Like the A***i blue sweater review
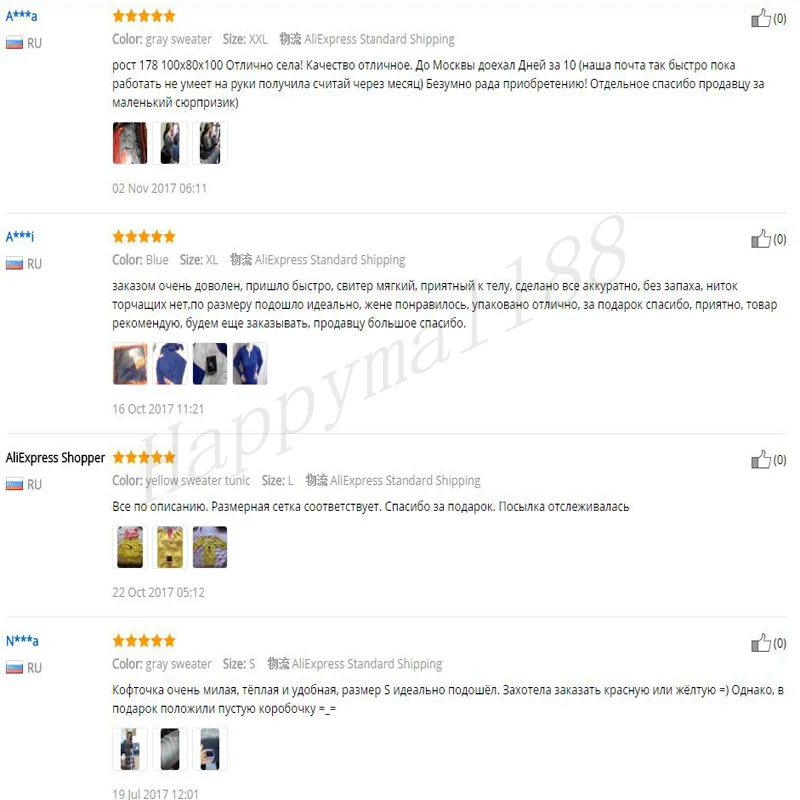This screenshot has height=800, width=800. pos(760,238)
